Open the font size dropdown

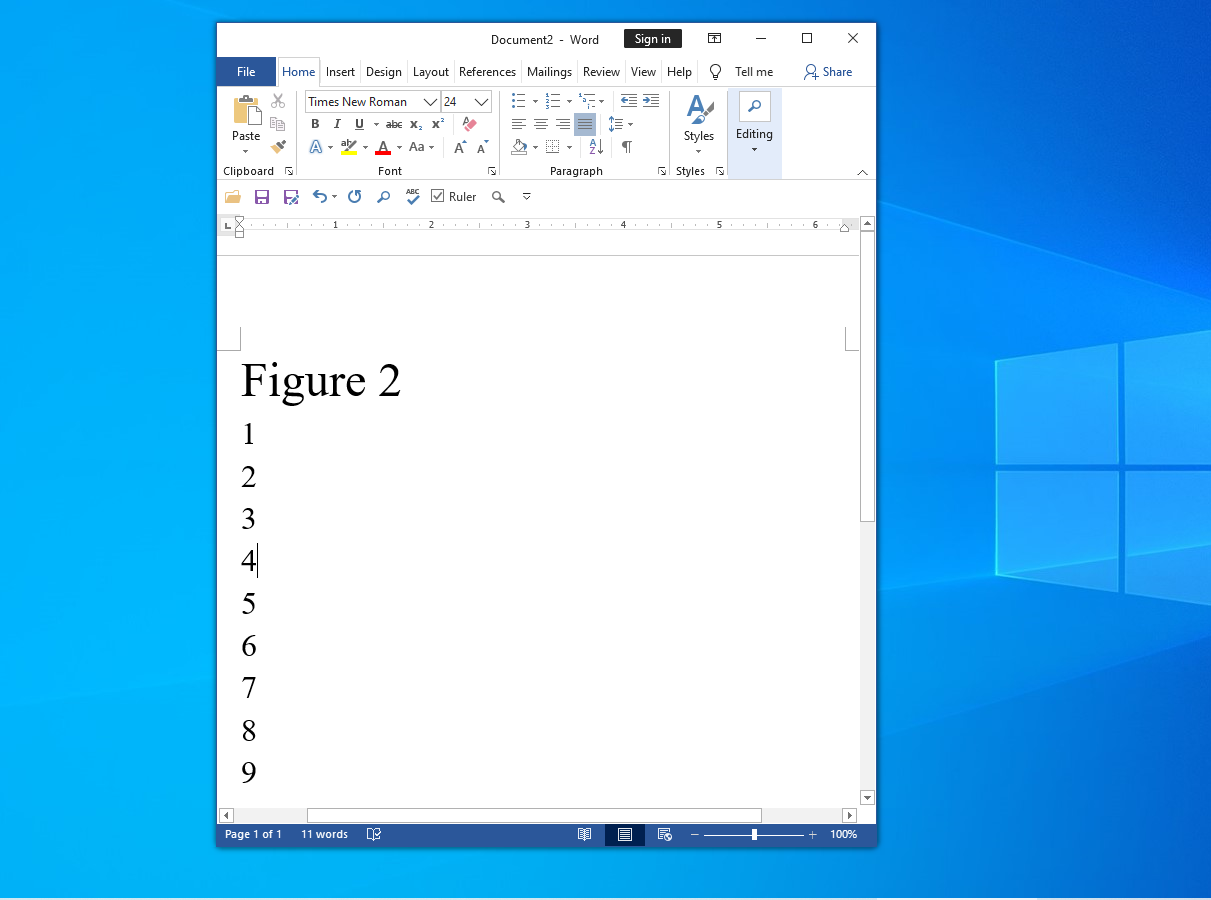pos(482,102)
